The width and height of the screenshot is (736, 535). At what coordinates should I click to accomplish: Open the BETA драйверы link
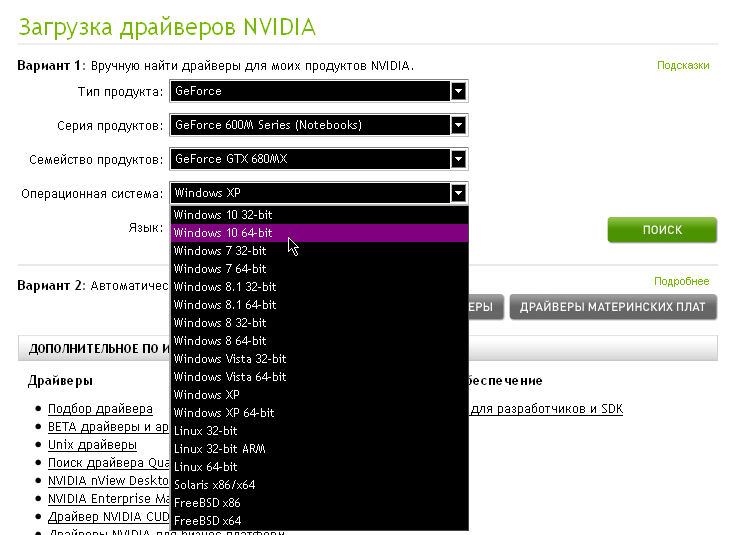[x=108, y=427]
